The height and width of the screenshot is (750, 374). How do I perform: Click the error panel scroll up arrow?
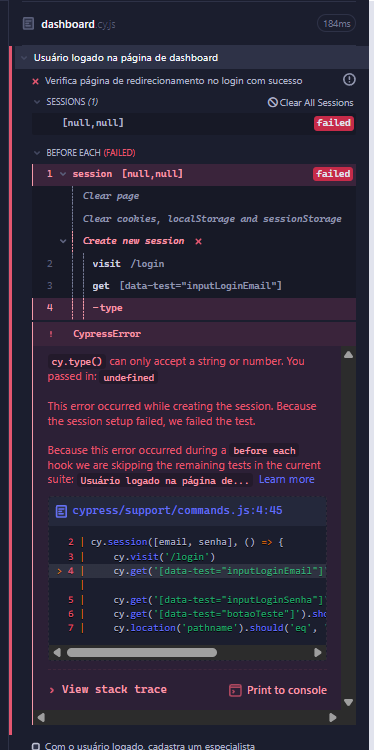[x=348, y=354]
